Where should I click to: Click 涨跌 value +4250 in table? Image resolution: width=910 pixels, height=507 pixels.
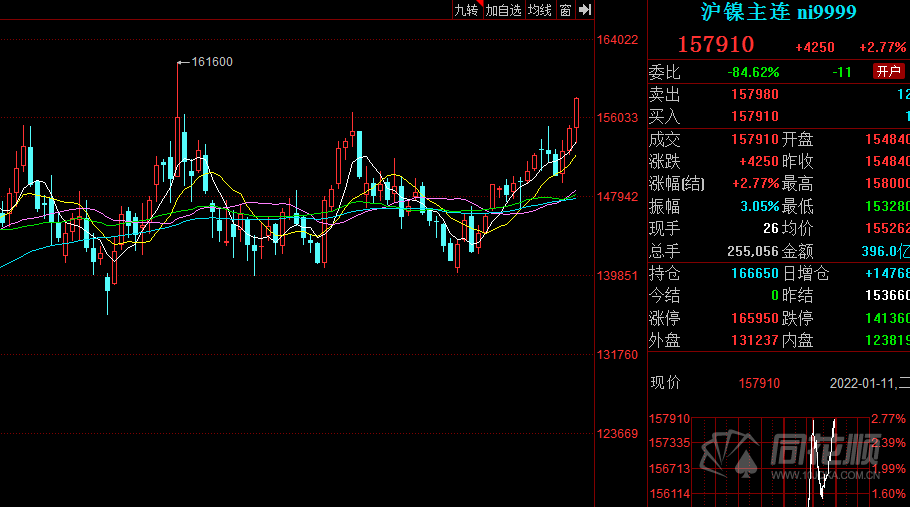(759, 161)
